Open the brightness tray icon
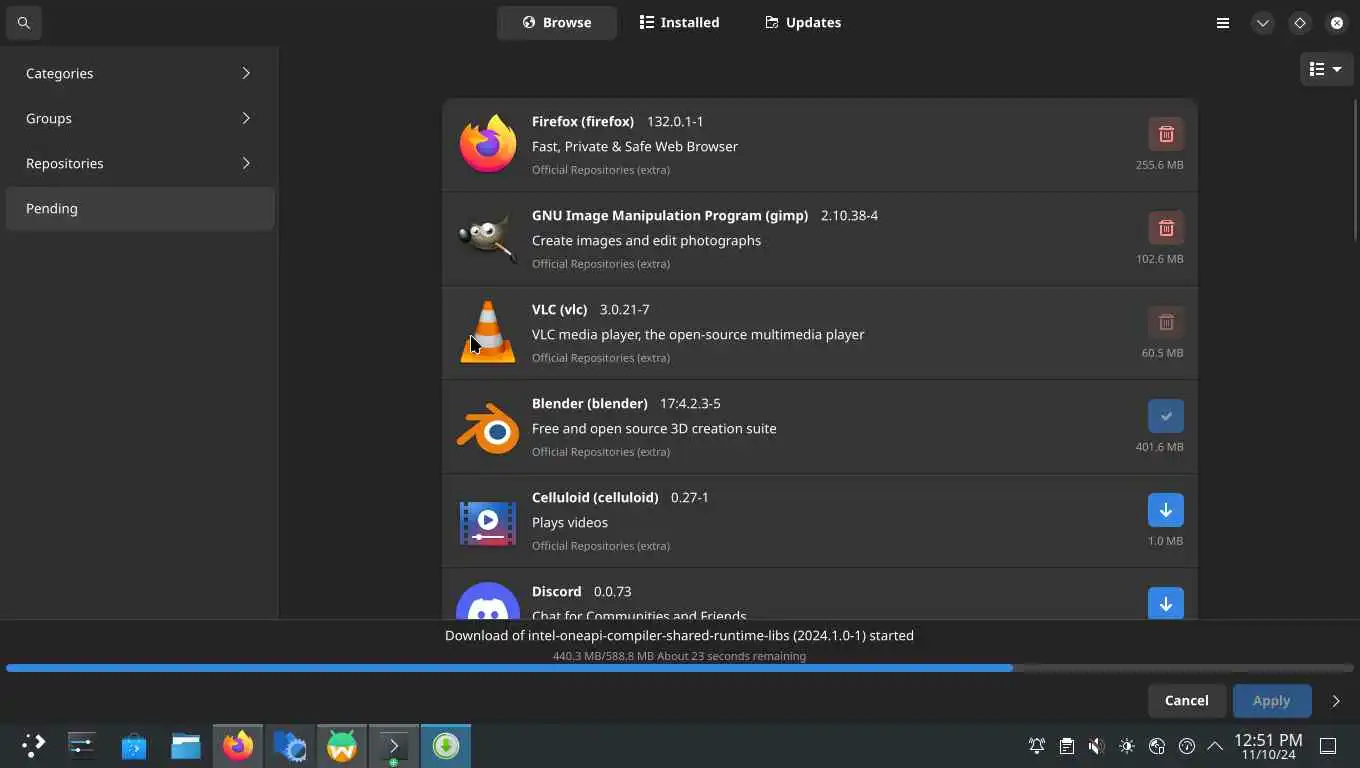Viewport: 1360px width, 768px height. [1127, 746]
